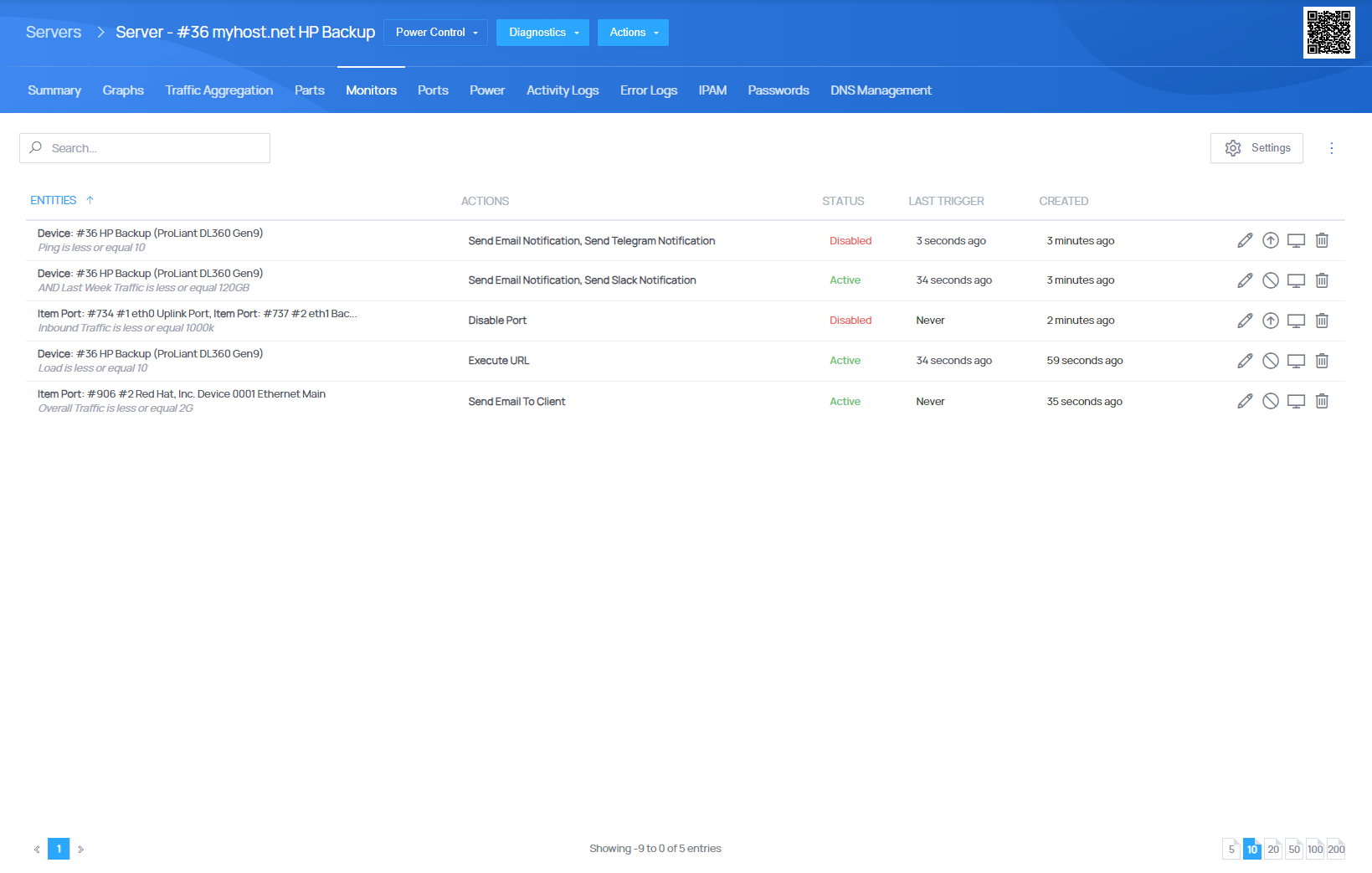Open monitor screen icon for Load row

point(1296,361)
